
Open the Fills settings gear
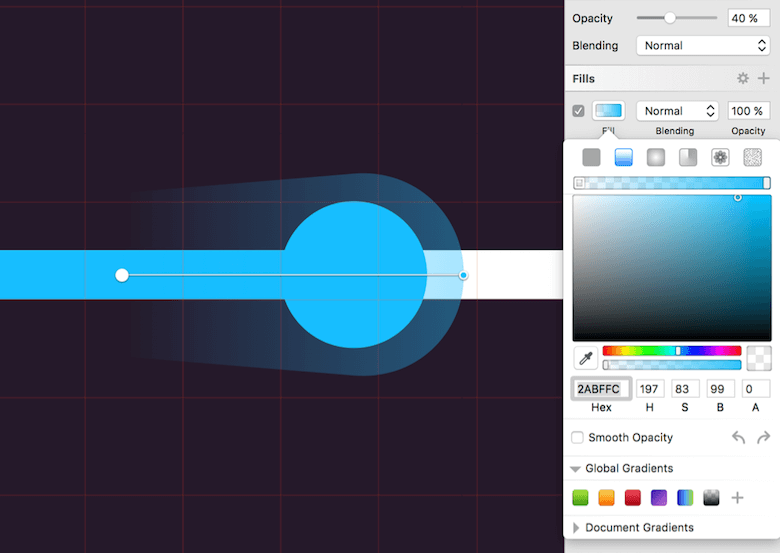(x=743, y=78)
